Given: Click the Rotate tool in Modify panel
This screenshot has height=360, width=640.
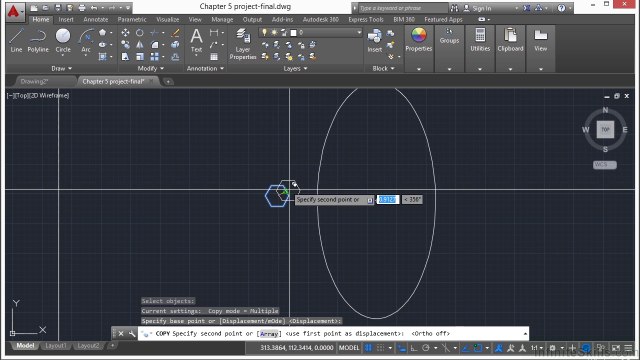Looking at the screenshot, I should coord(140,32).
